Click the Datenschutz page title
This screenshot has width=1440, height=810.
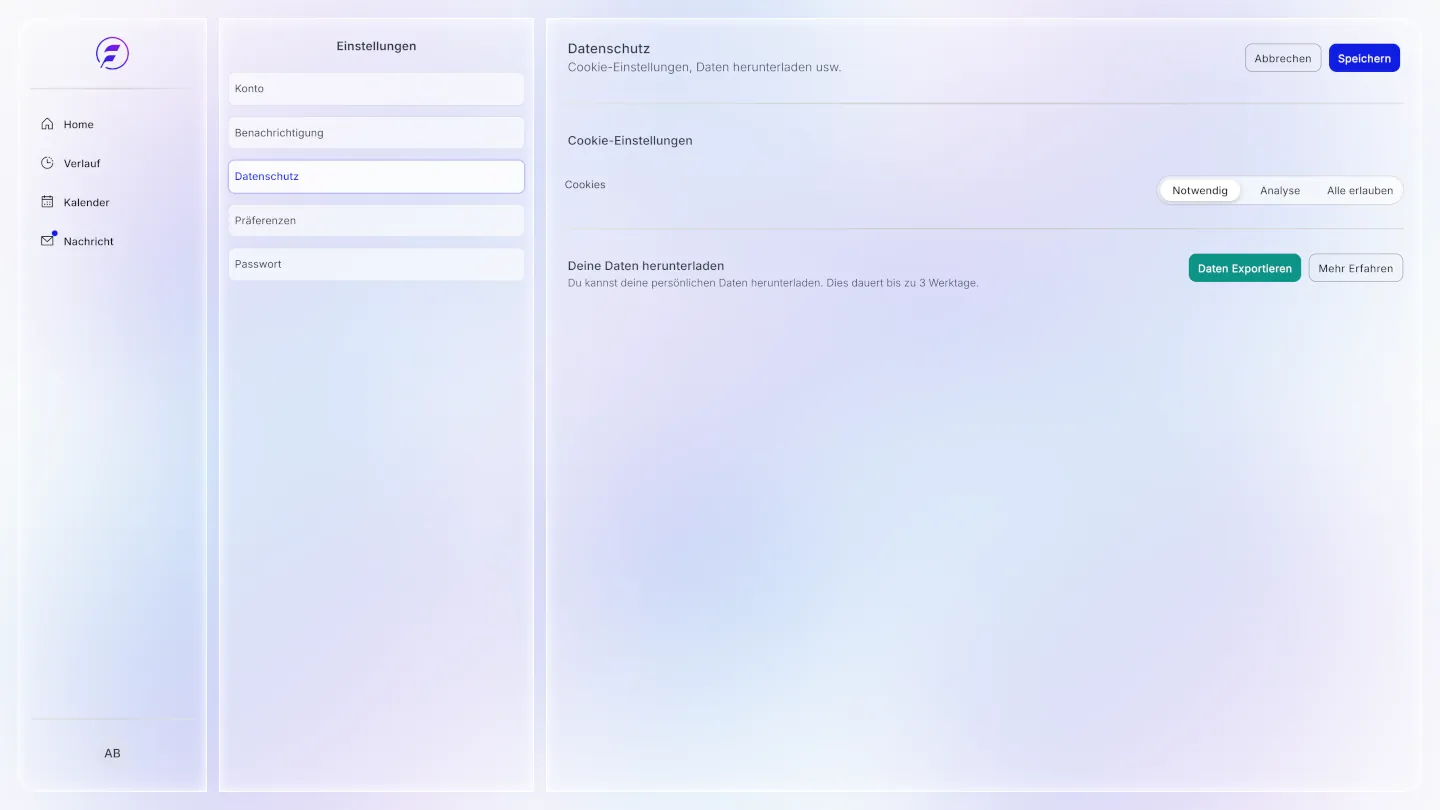click(609, 48)
